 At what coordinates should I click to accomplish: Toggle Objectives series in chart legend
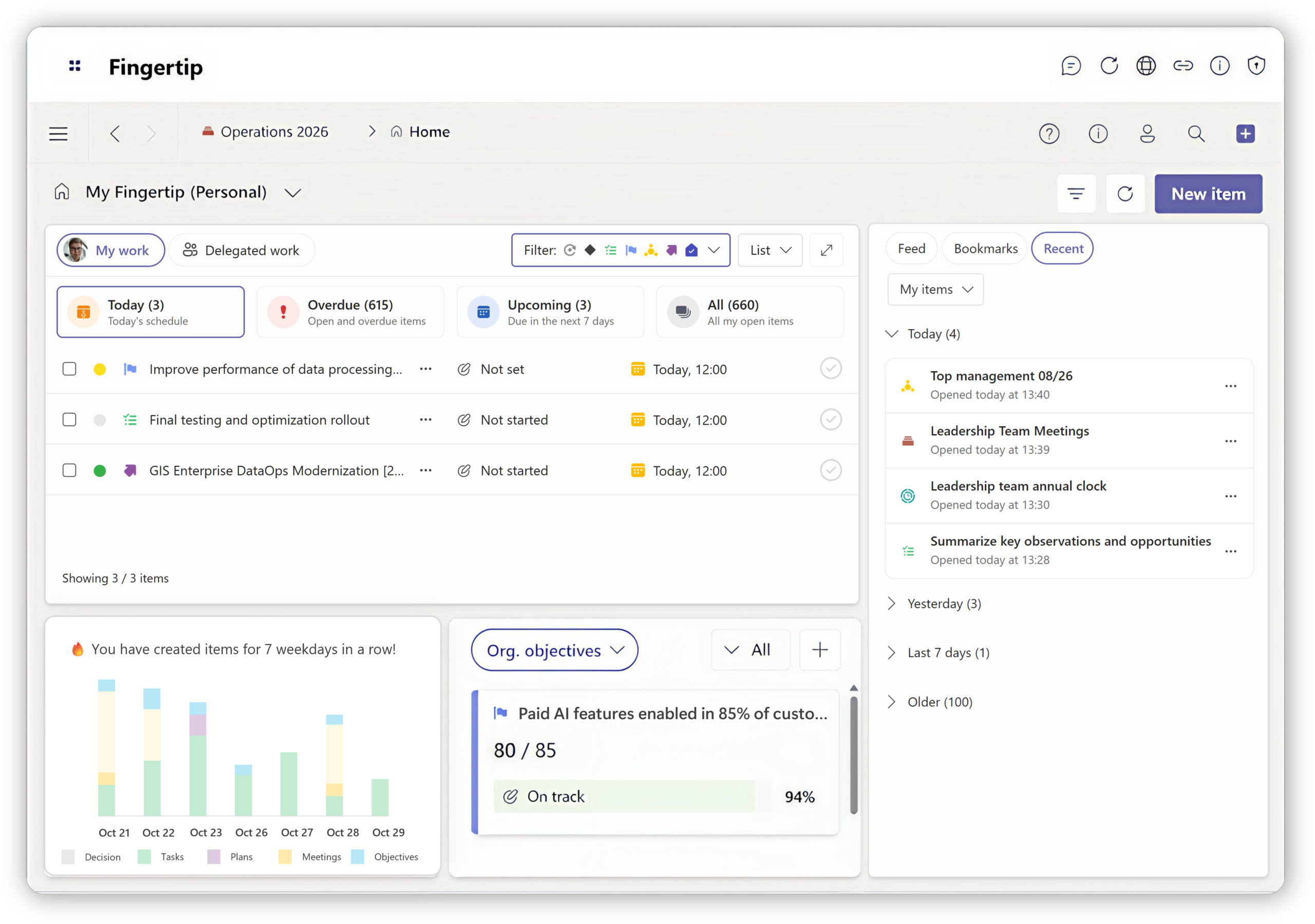[385, 856]
